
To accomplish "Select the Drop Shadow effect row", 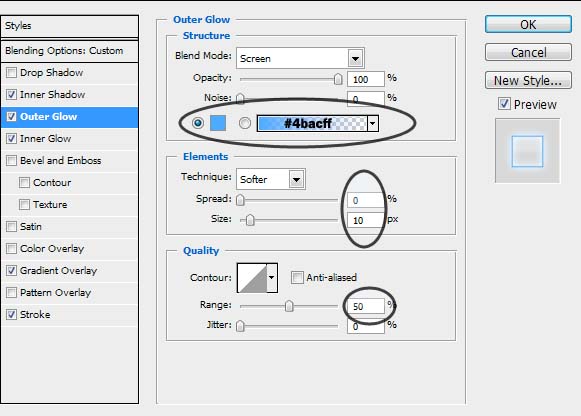I will coord(70,73).
